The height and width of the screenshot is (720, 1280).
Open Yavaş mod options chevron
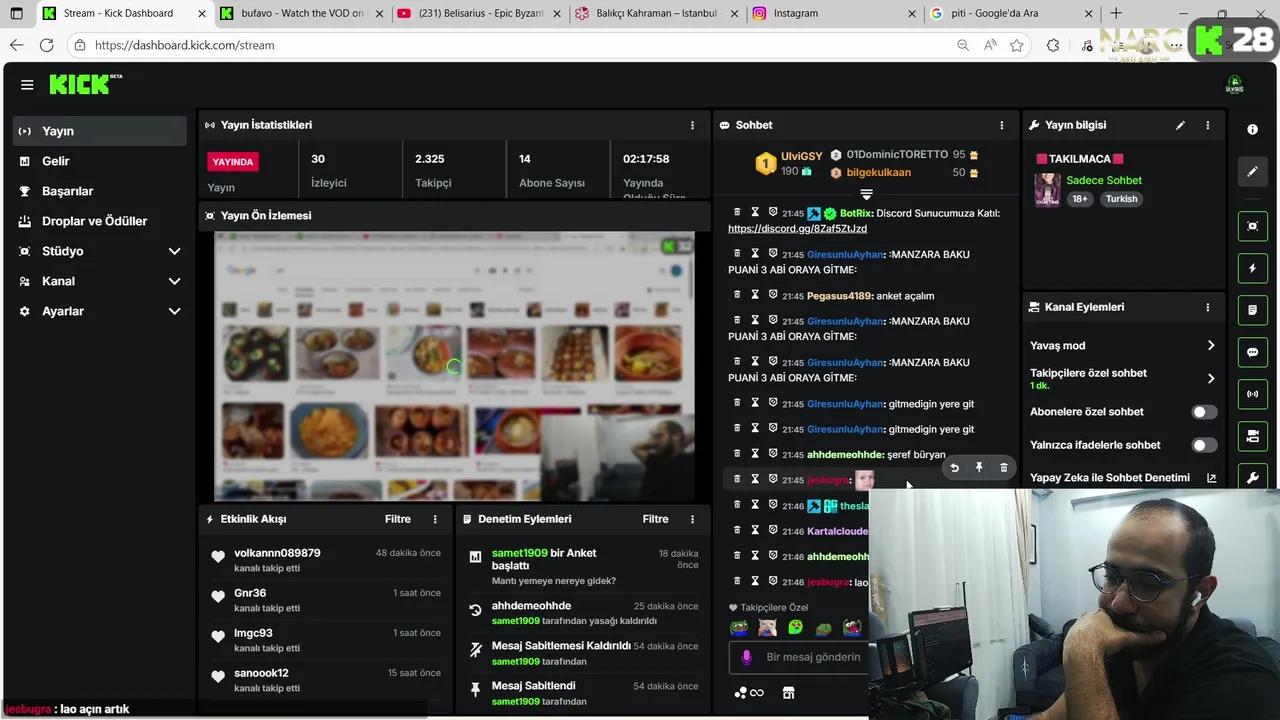(1210, 345)
